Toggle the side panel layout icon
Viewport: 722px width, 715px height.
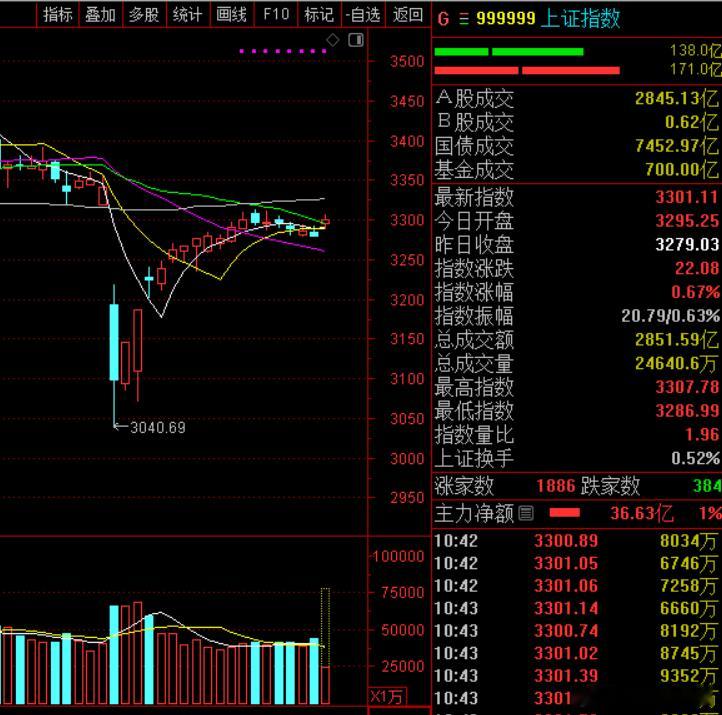click(x=356, y=40)
